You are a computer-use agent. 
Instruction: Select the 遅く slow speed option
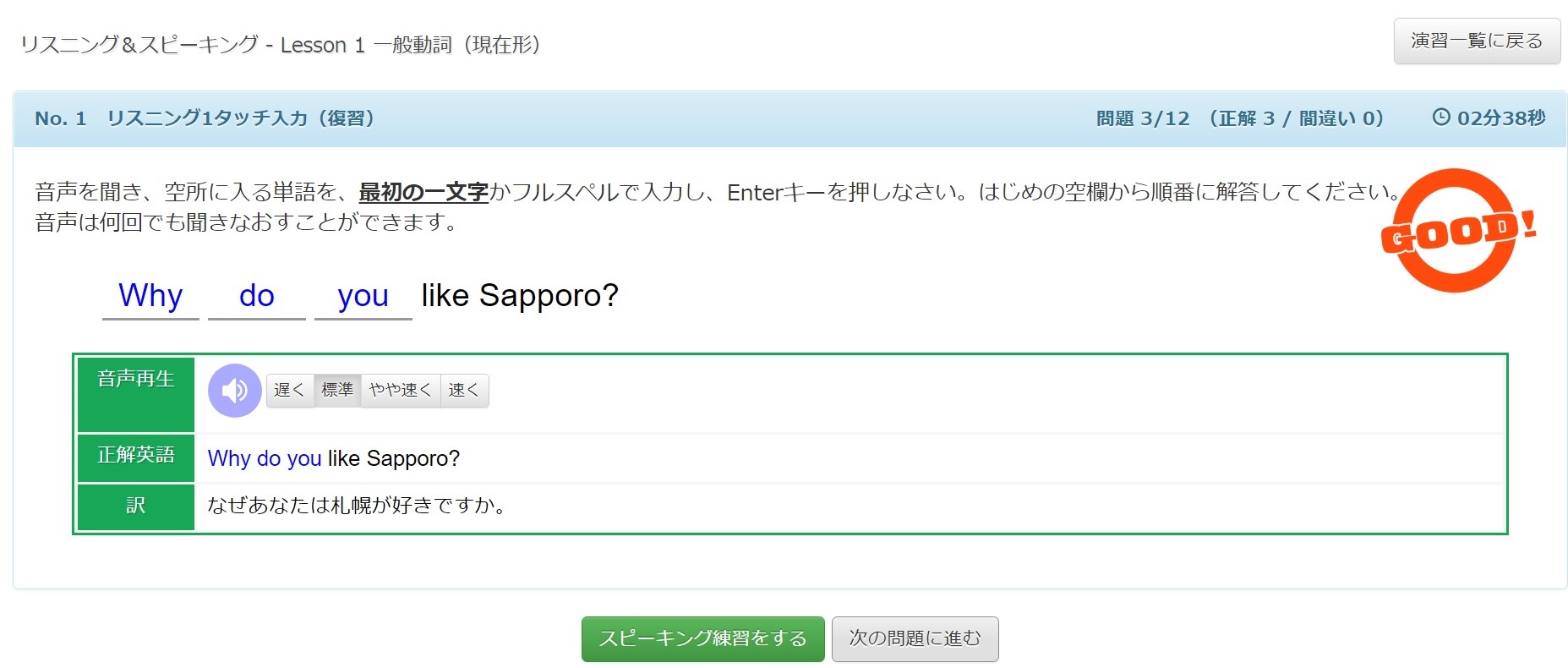coord(289,390)
